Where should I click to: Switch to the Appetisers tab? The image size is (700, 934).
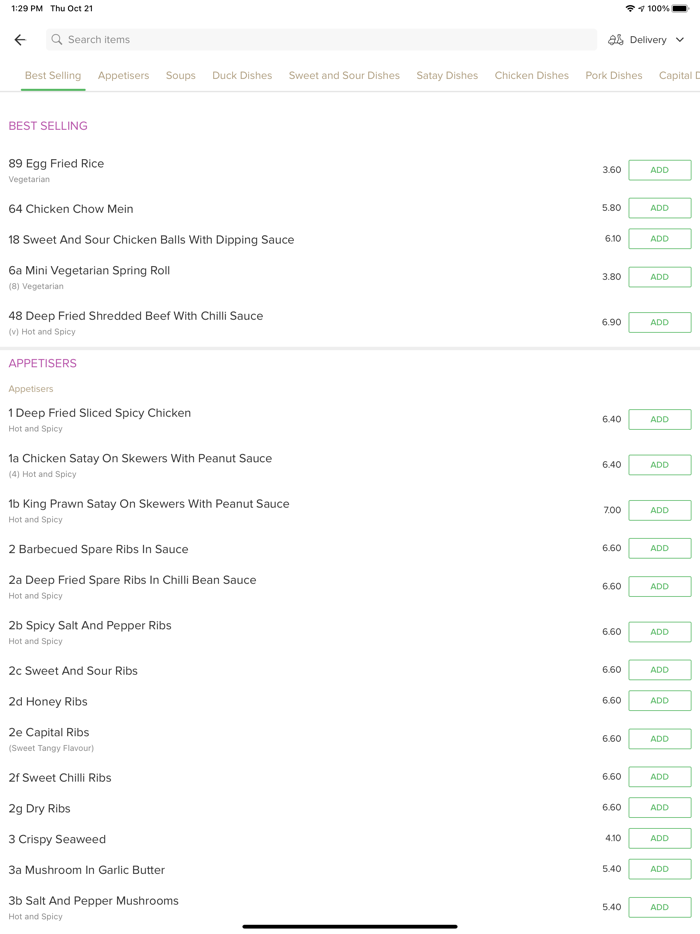[x=123, y=75]
